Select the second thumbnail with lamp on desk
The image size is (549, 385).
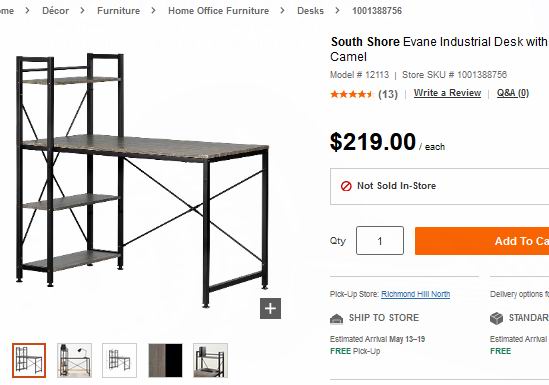[75, 360]
